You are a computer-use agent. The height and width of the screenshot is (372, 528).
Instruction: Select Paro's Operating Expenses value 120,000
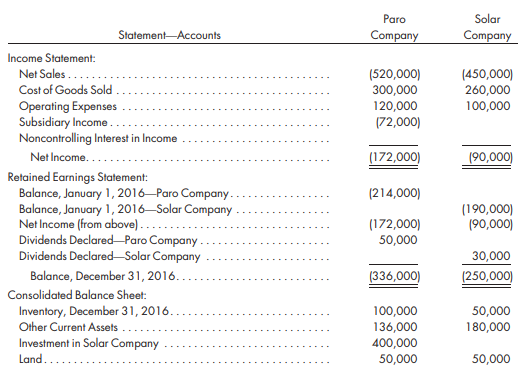(395, 106)
